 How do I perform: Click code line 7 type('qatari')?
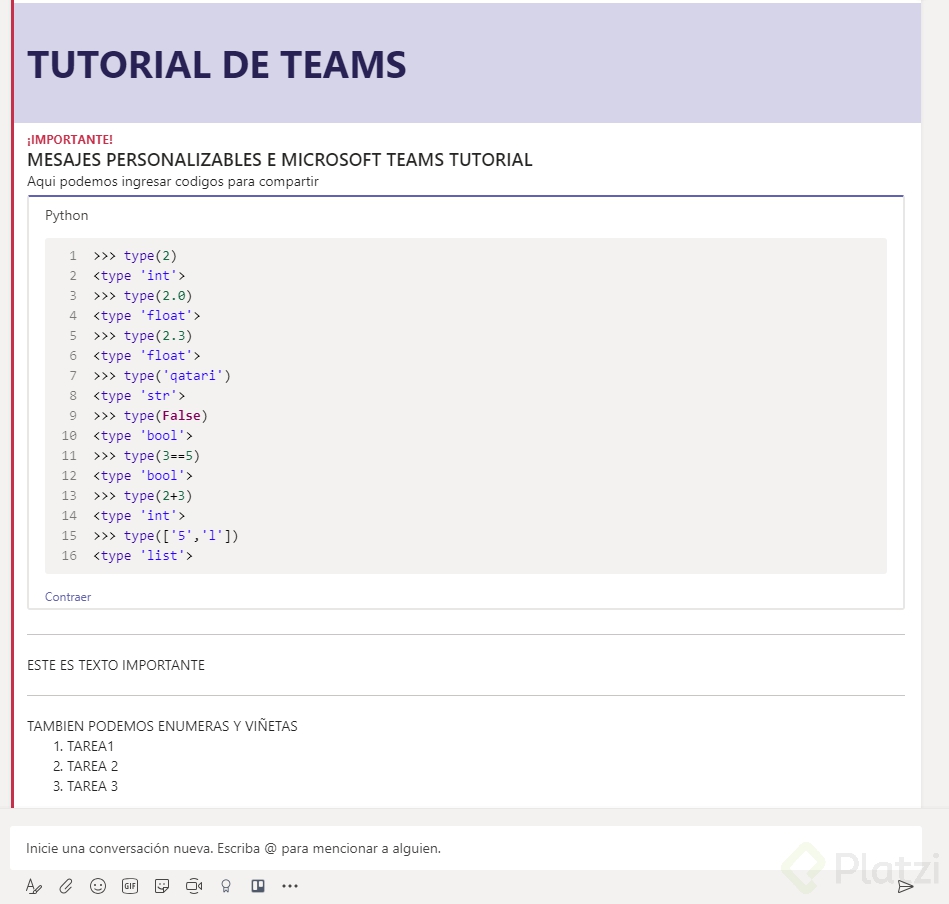(162, 376)
